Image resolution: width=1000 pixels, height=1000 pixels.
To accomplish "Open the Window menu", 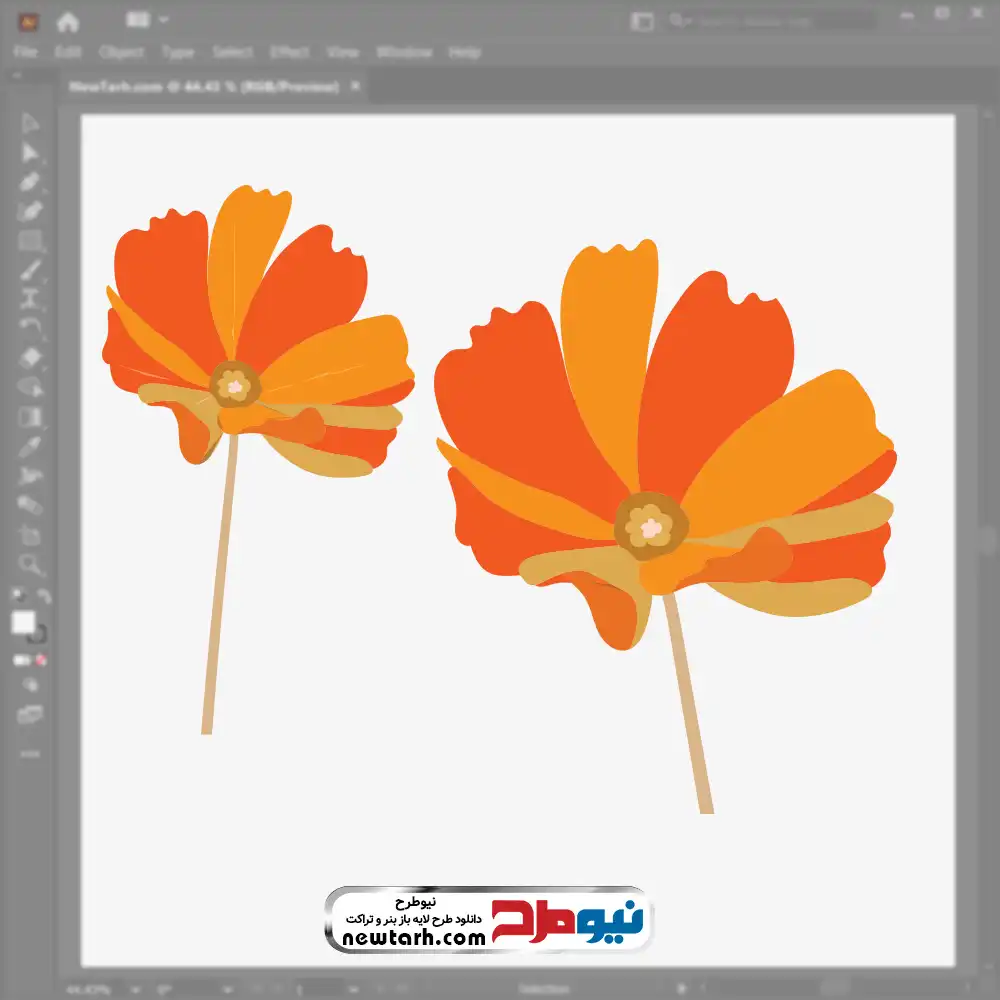I will tap(404, 52).
